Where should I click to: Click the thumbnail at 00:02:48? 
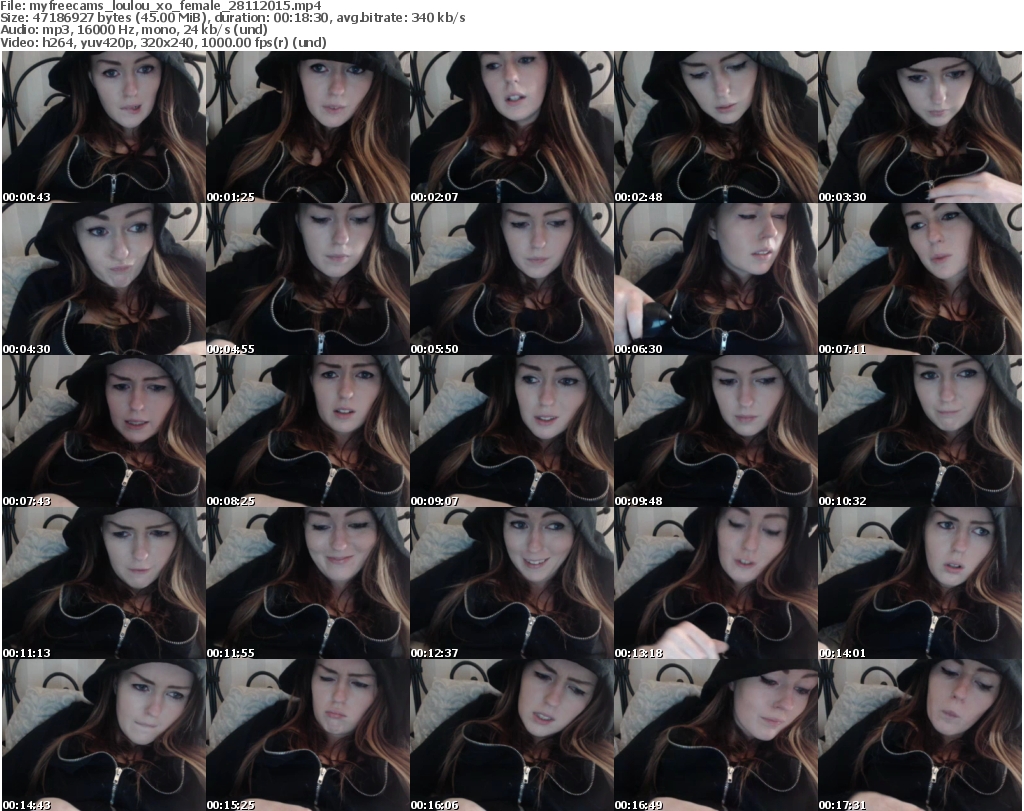tap(716, 127)
